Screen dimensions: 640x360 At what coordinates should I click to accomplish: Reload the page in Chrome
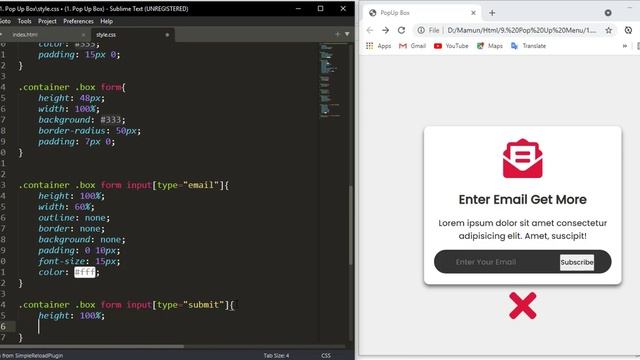pyautogui.click(x=401, y=30)
